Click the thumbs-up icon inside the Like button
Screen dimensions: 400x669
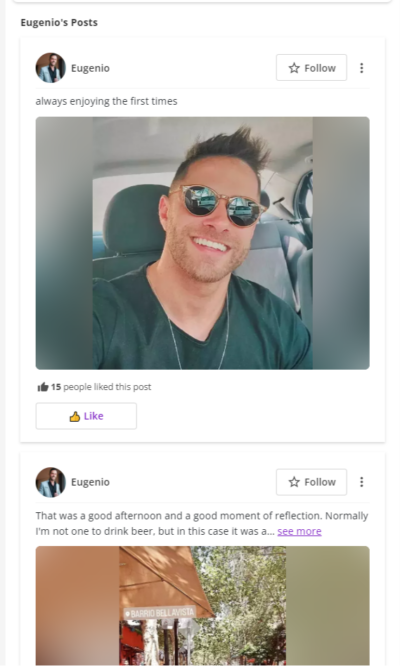75,416
